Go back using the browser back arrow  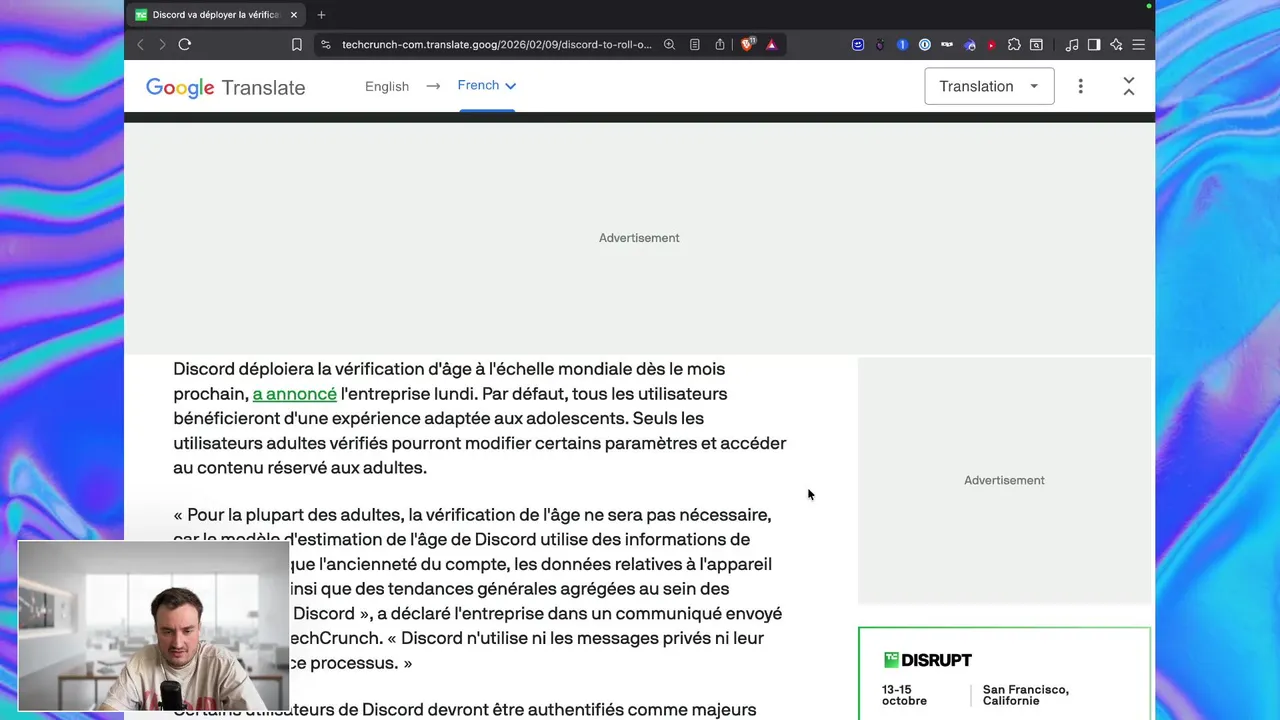pyautogui.click(x=140, y=45)
